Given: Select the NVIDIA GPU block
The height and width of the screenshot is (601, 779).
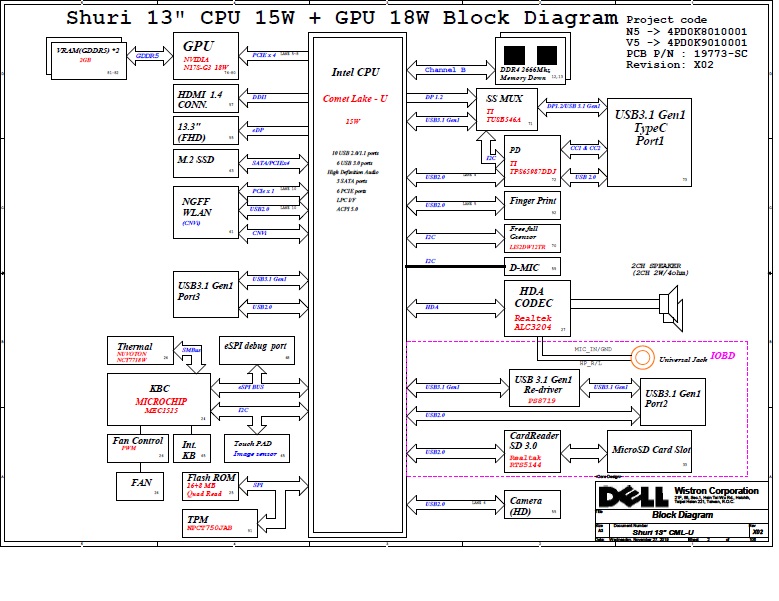Looking at the screenshot, I should coord(205,57).
